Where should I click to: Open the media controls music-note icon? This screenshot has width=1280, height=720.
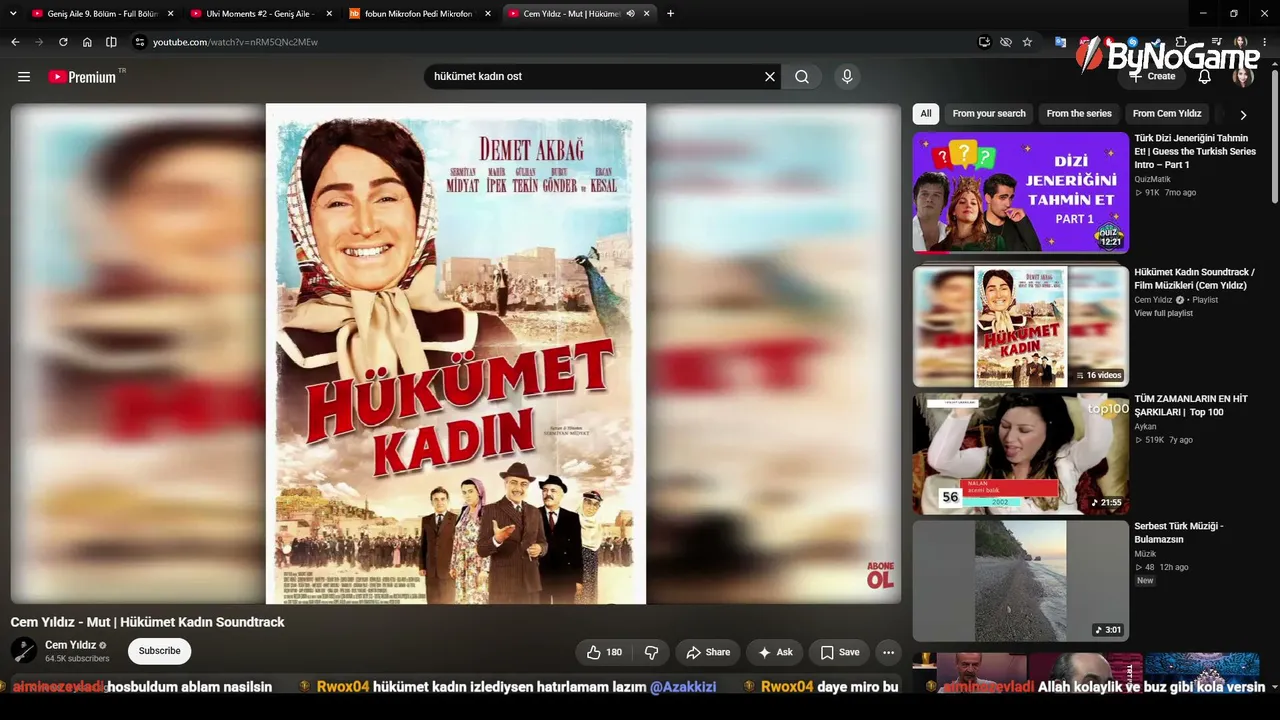coord(1217,42)
